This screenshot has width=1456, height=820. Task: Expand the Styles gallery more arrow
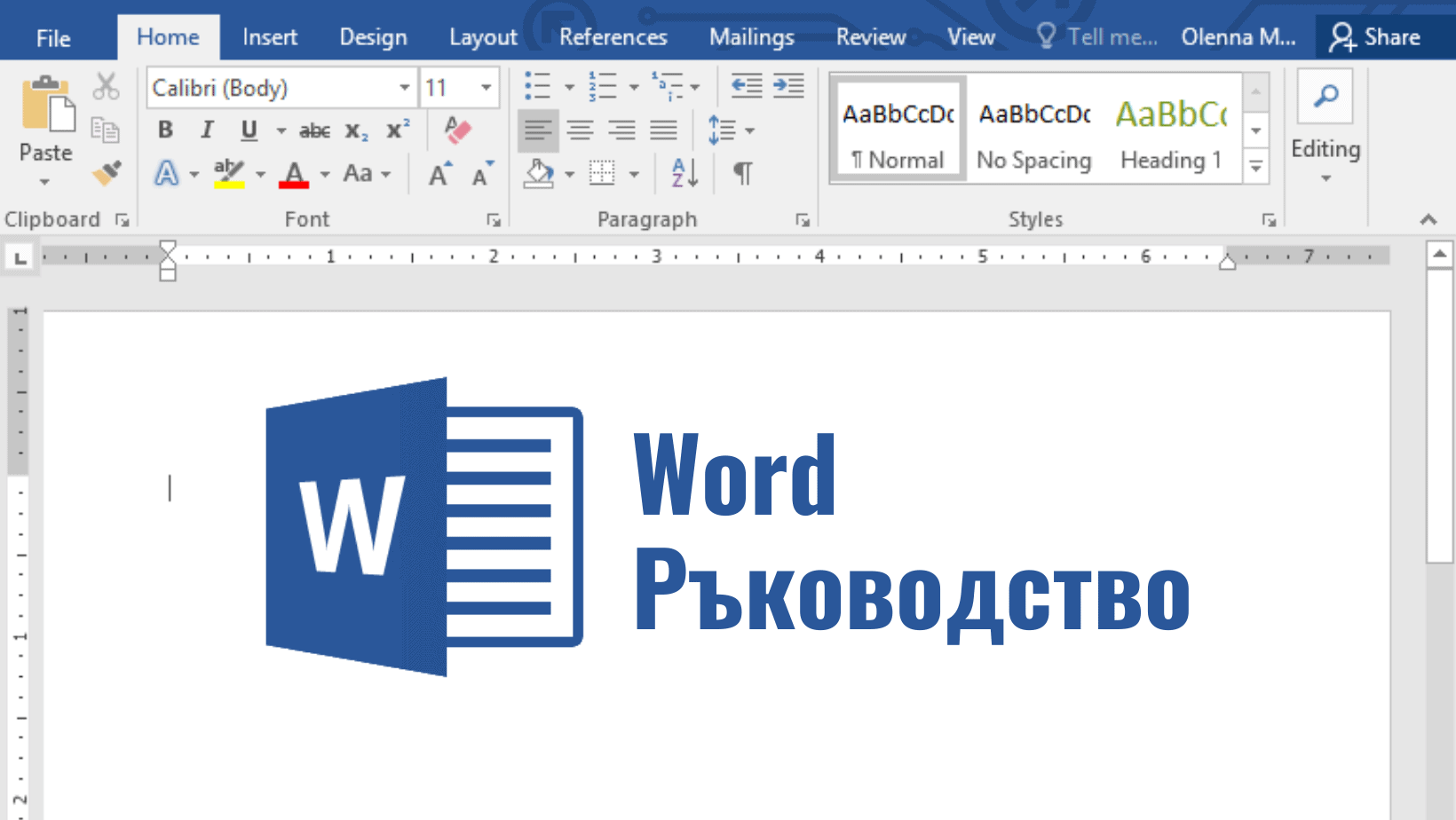tap(1255, 166)
